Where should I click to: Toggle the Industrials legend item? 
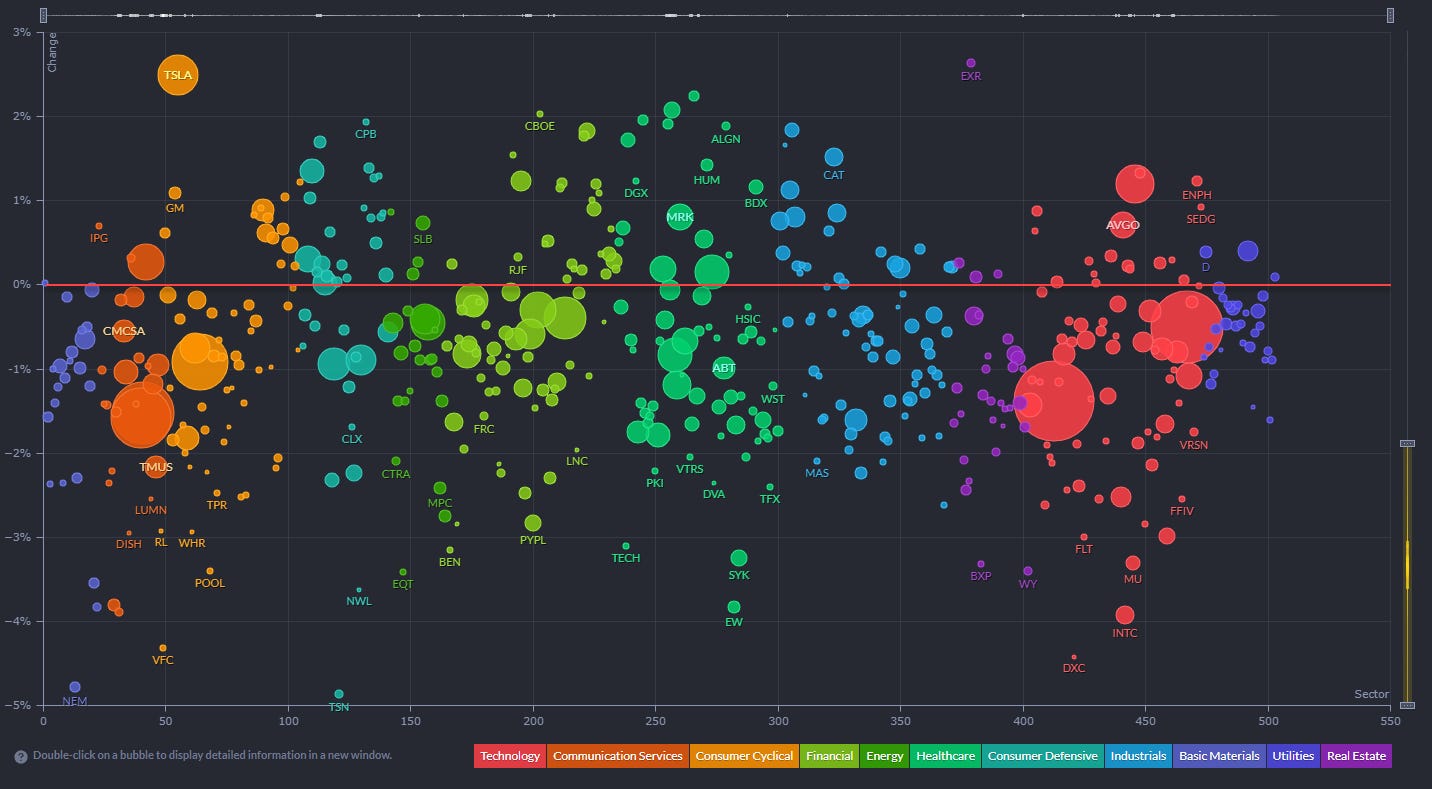pyautogui.click(x=1138, y=756)
